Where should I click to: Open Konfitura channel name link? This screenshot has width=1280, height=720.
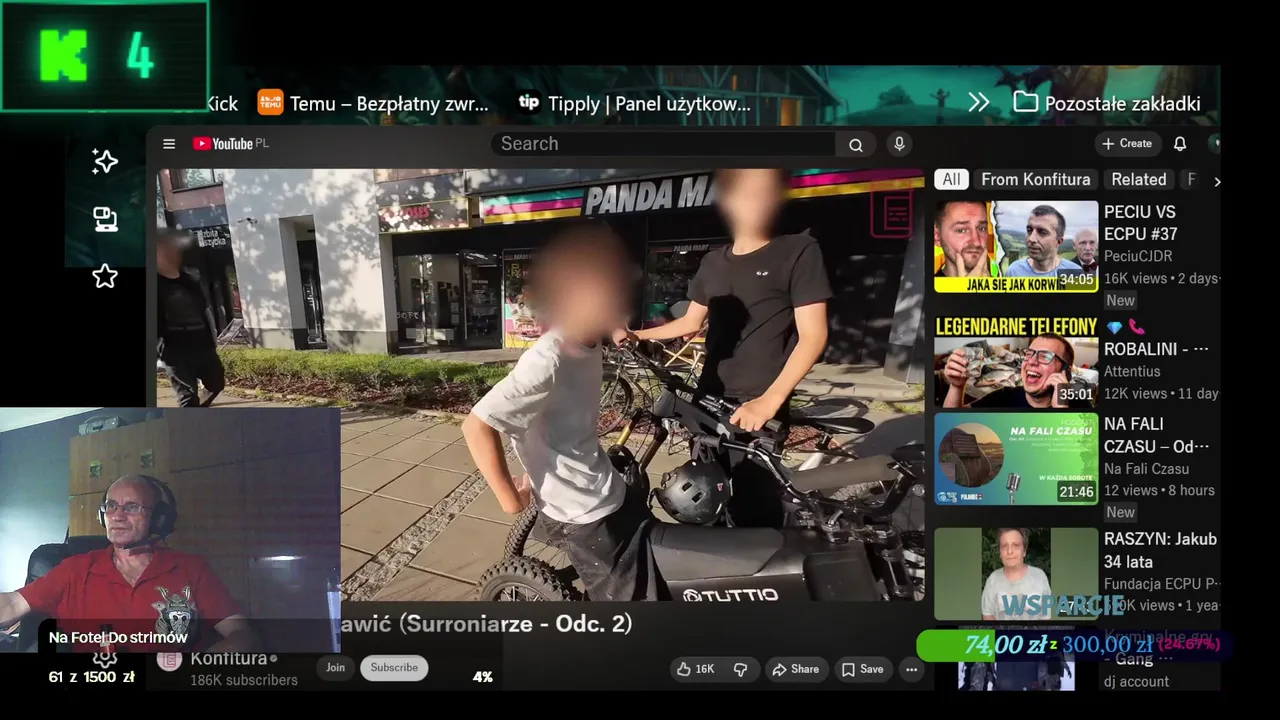(229, 658)
